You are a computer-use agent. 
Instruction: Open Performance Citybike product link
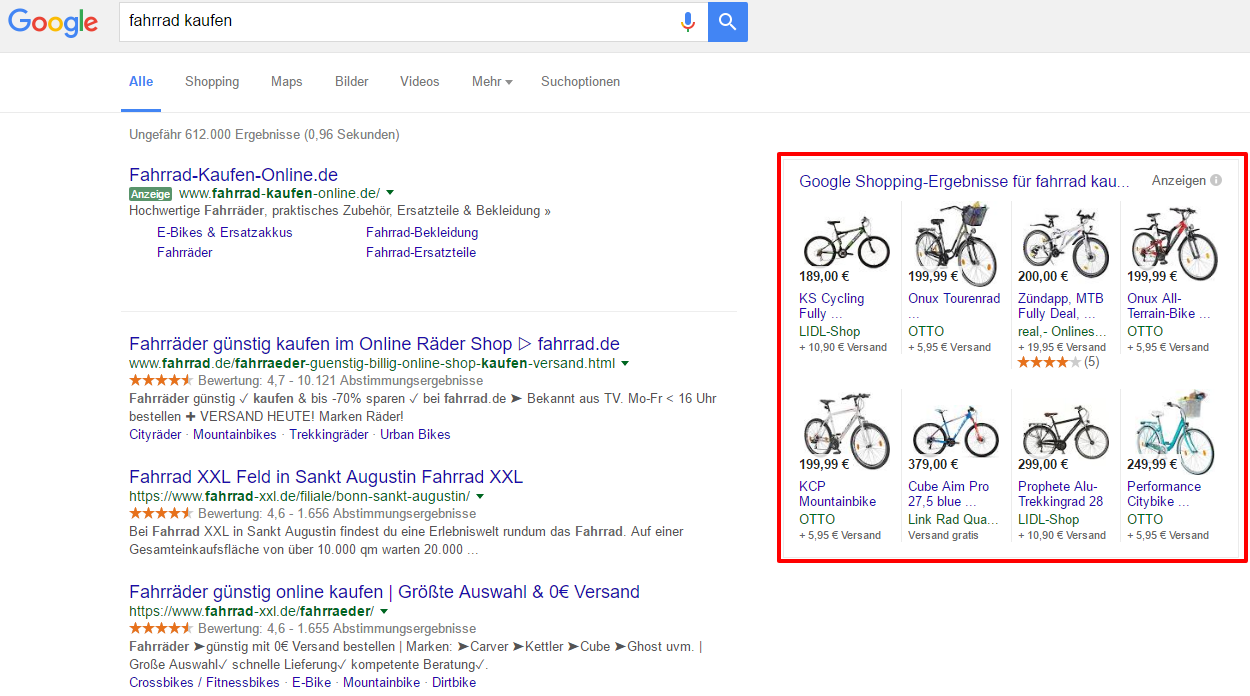tap(1164, 494)
